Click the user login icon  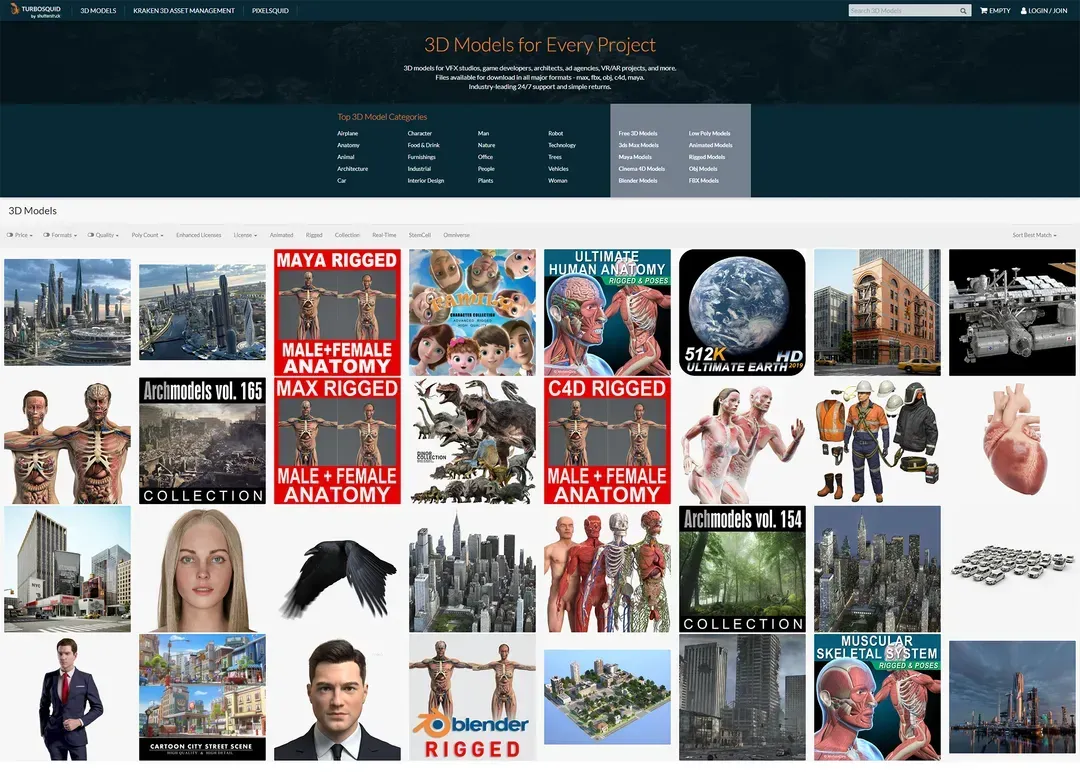(x=1024, y=11)
